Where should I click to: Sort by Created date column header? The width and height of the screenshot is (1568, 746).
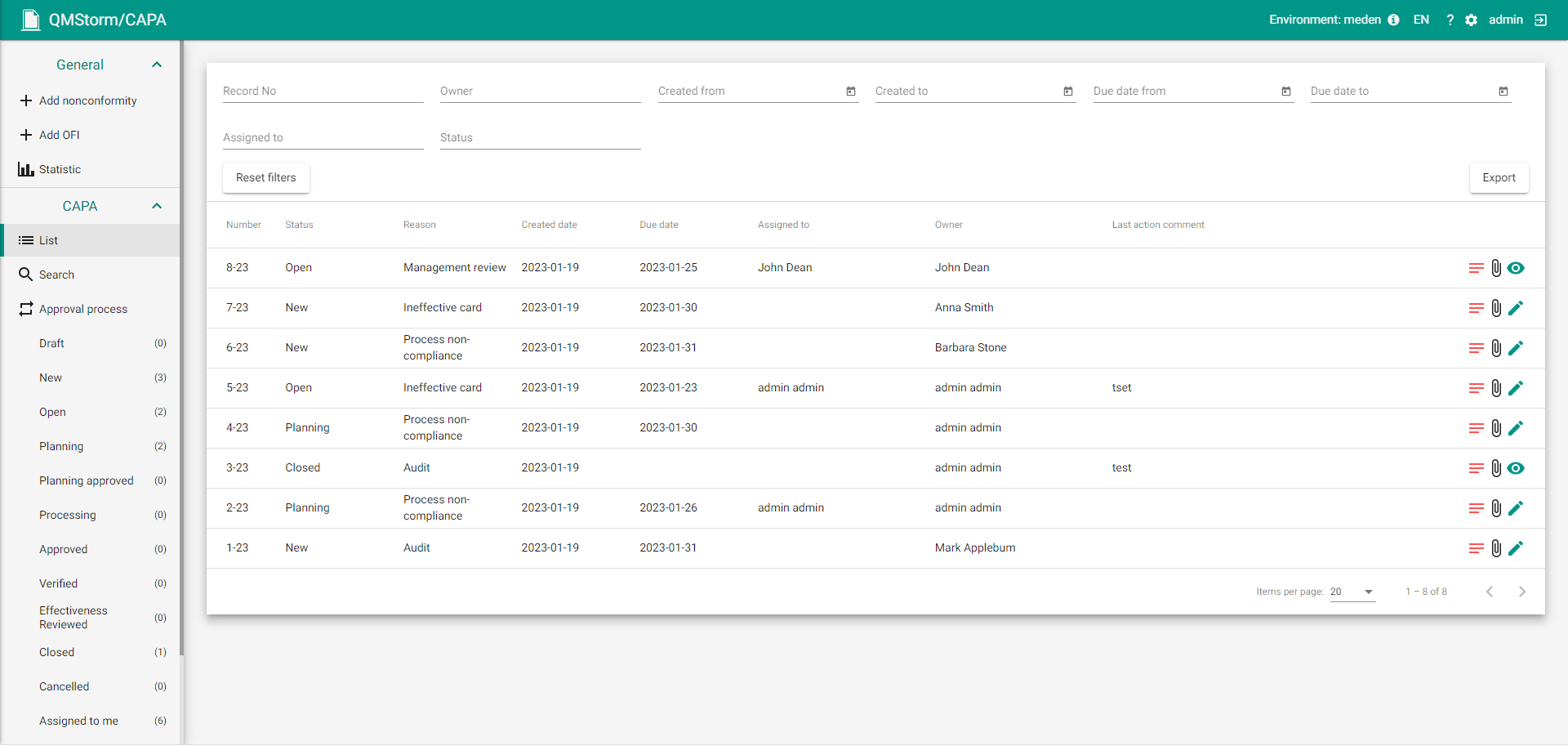pos(549,225)
